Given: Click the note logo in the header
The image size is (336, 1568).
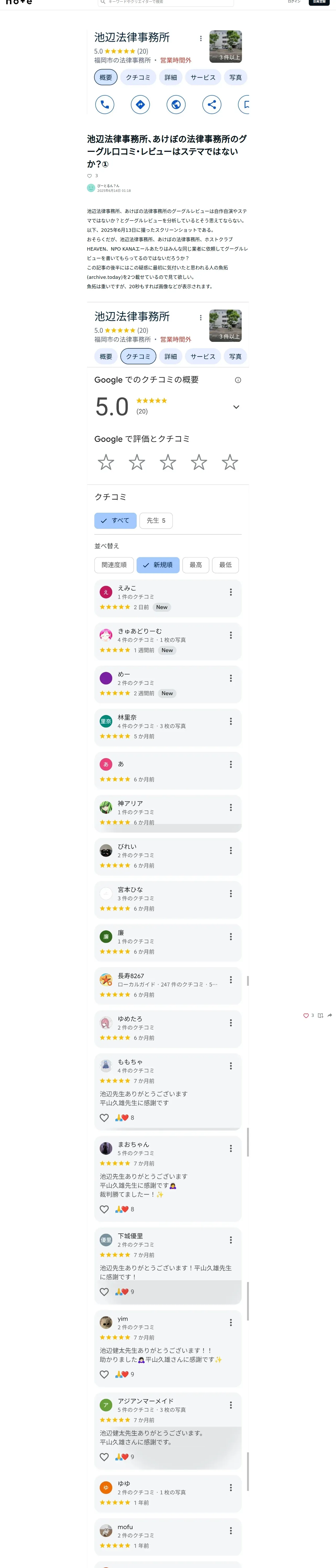Looking at the screenshot, I should click(19, 2).
